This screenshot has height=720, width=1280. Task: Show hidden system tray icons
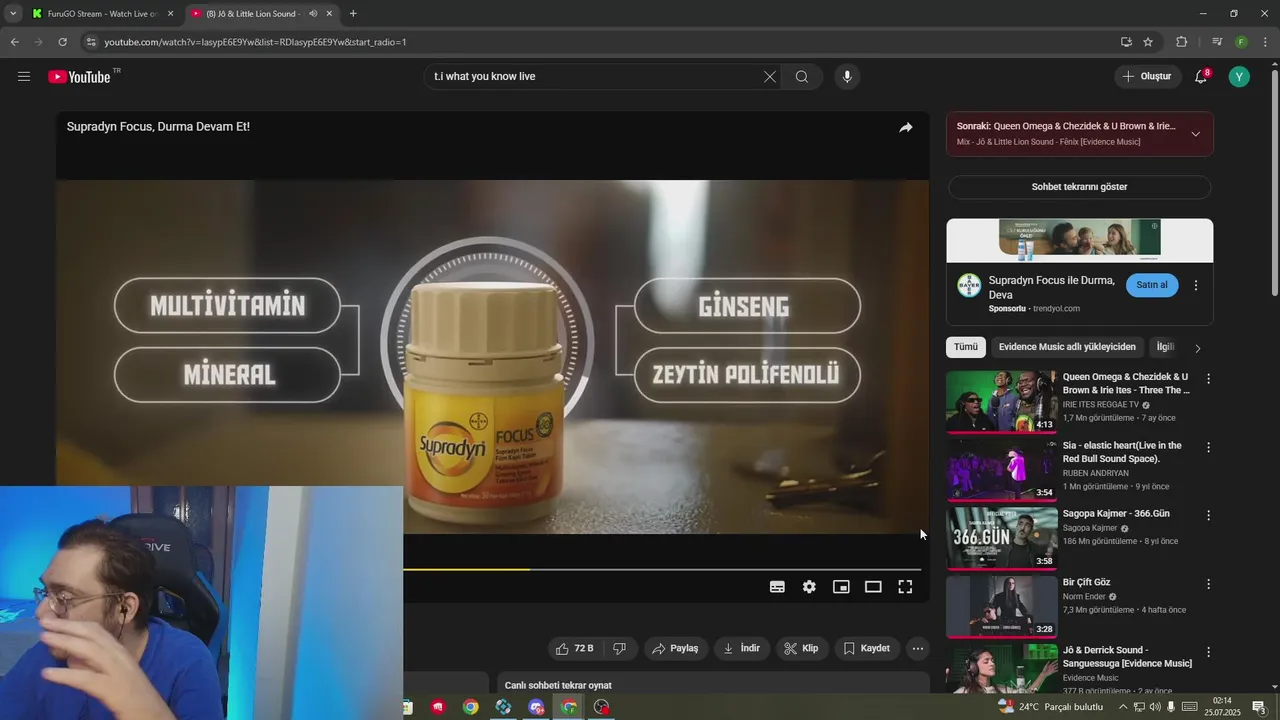coord(1123,707)
